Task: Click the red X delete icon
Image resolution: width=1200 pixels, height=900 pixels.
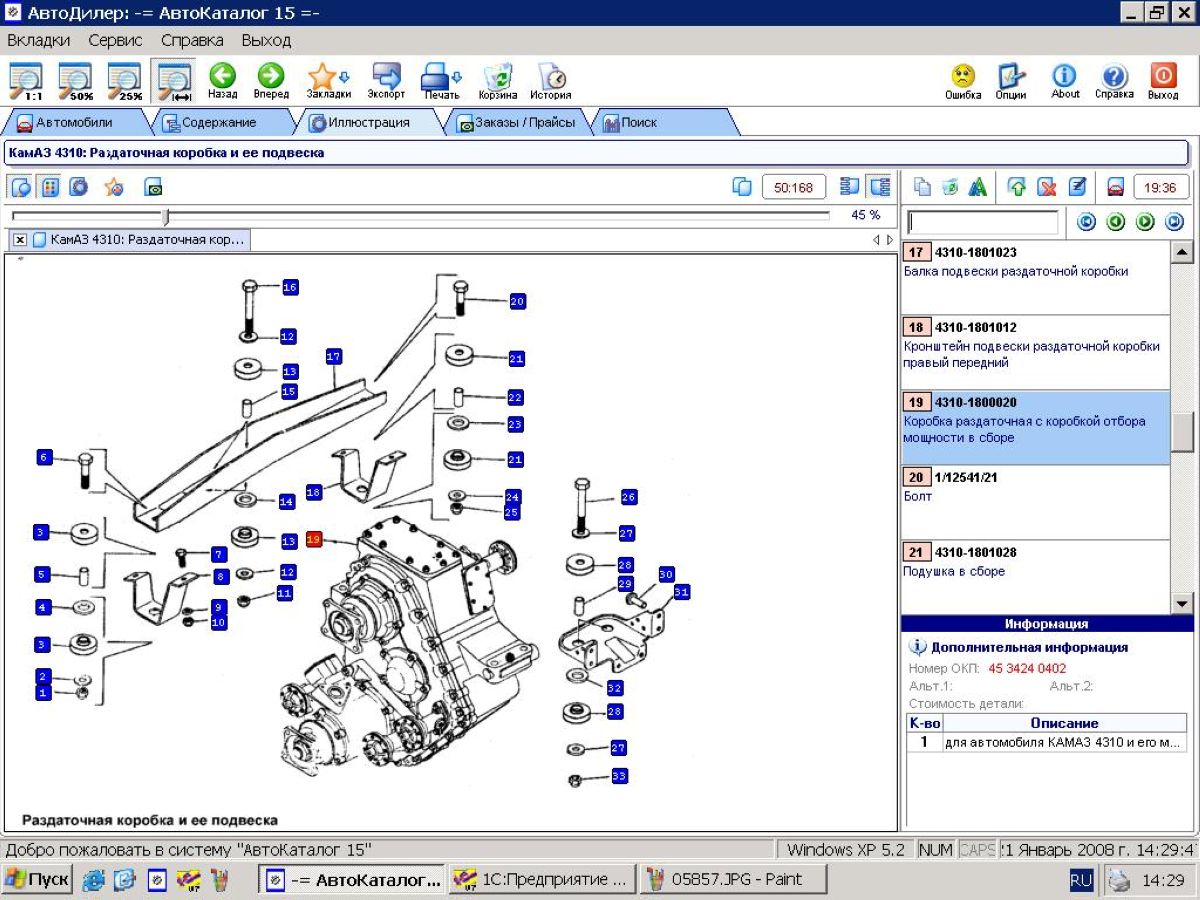Action: [1047, 186]
